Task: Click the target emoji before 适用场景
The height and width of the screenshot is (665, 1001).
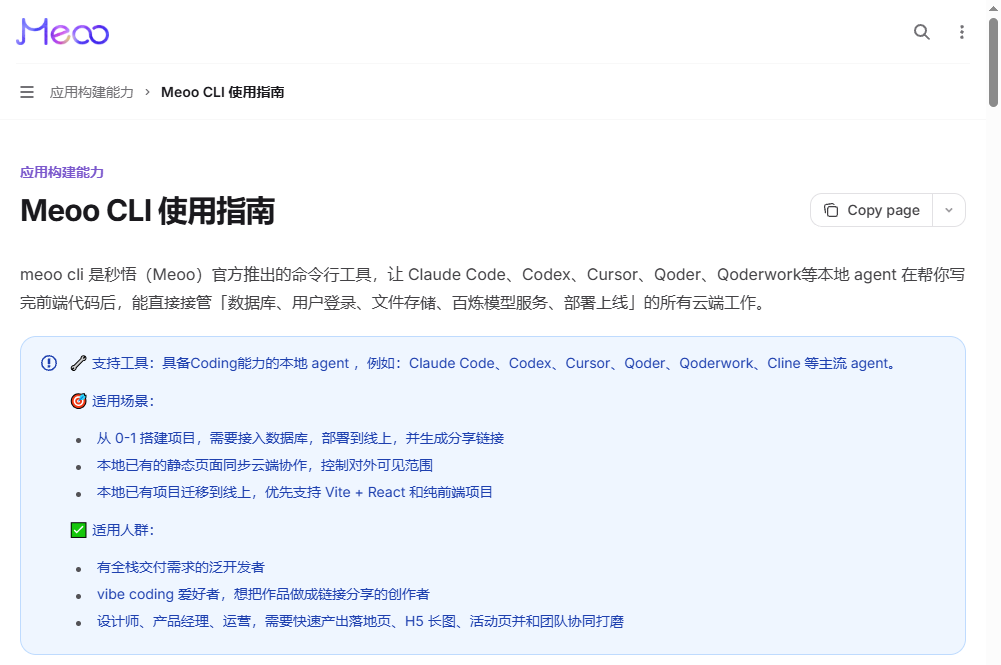Action: coord(79,401)
